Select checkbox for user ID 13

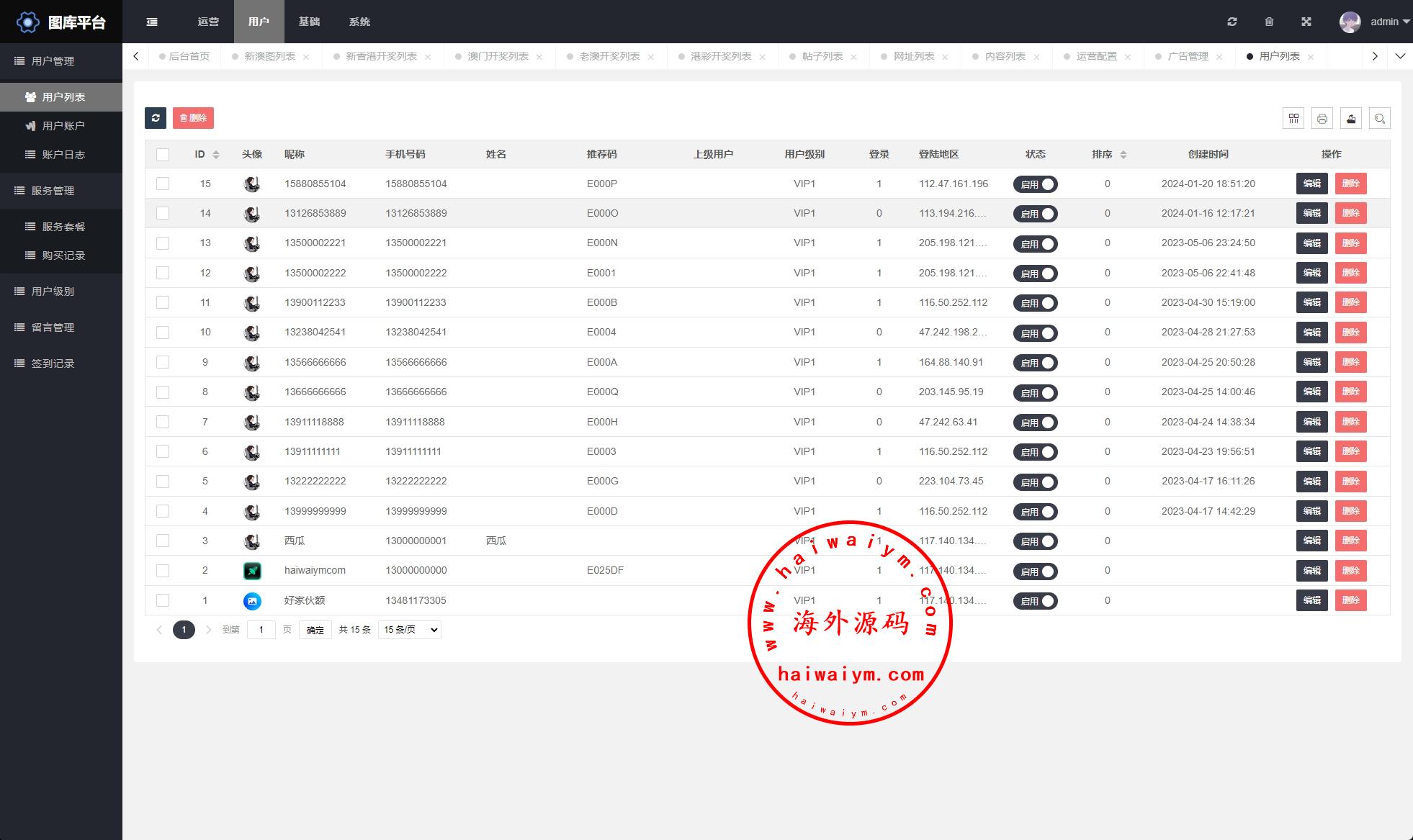[163, 243]
